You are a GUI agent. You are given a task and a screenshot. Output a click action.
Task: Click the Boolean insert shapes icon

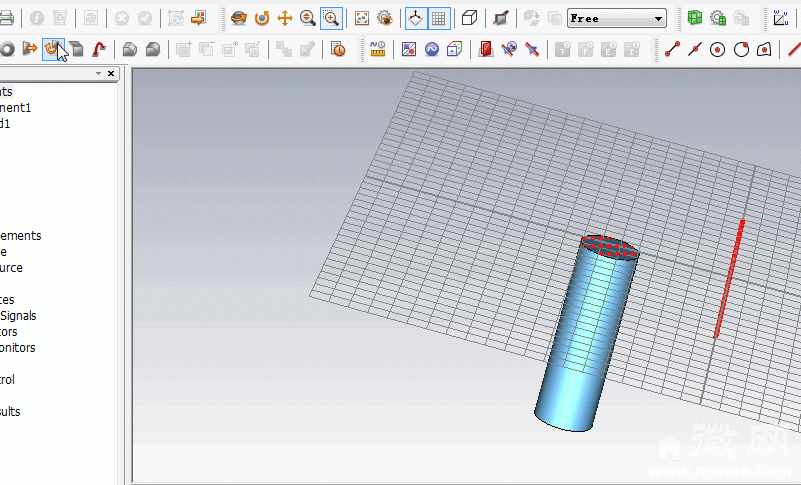click(252, 50)
